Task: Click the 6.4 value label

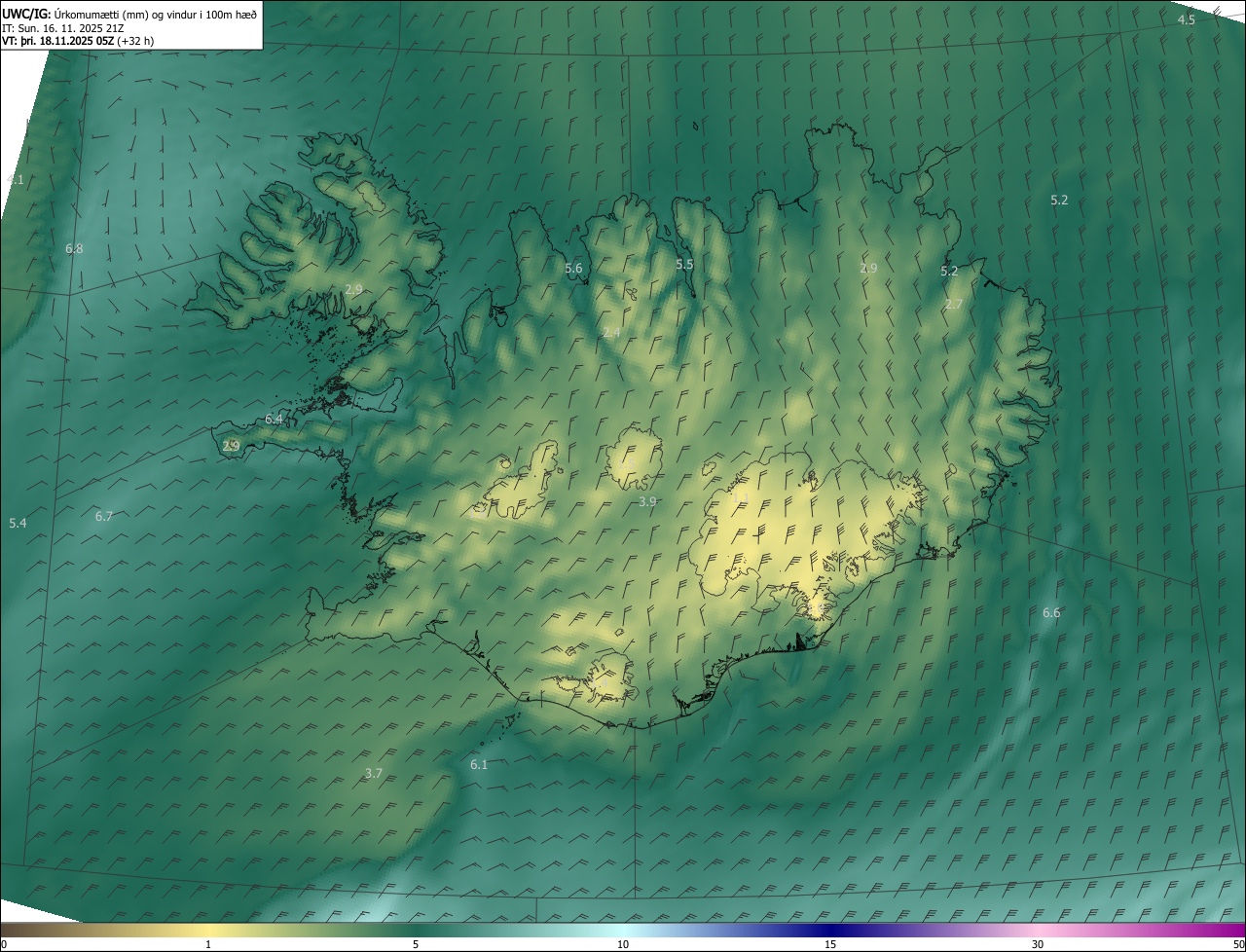Action: [274, 420]
